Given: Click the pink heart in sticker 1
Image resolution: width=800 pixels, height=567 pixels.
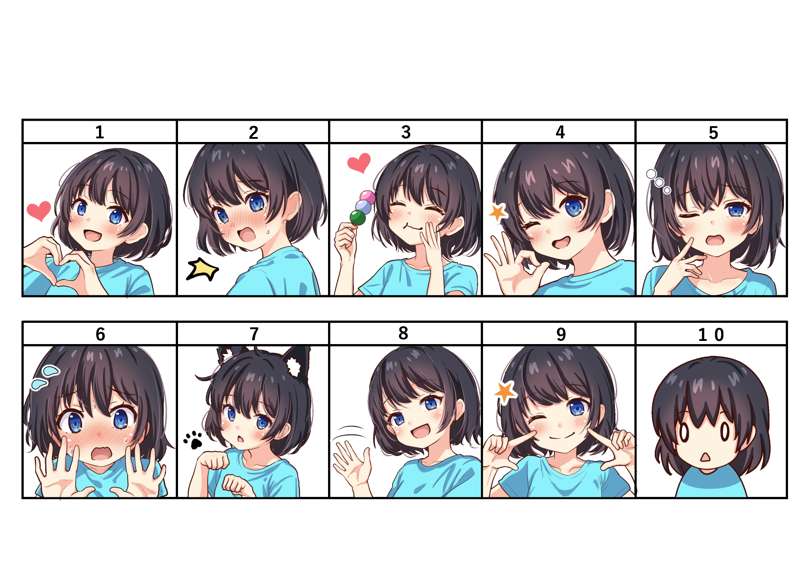Looking at the screenshot, I should point(39,210).
